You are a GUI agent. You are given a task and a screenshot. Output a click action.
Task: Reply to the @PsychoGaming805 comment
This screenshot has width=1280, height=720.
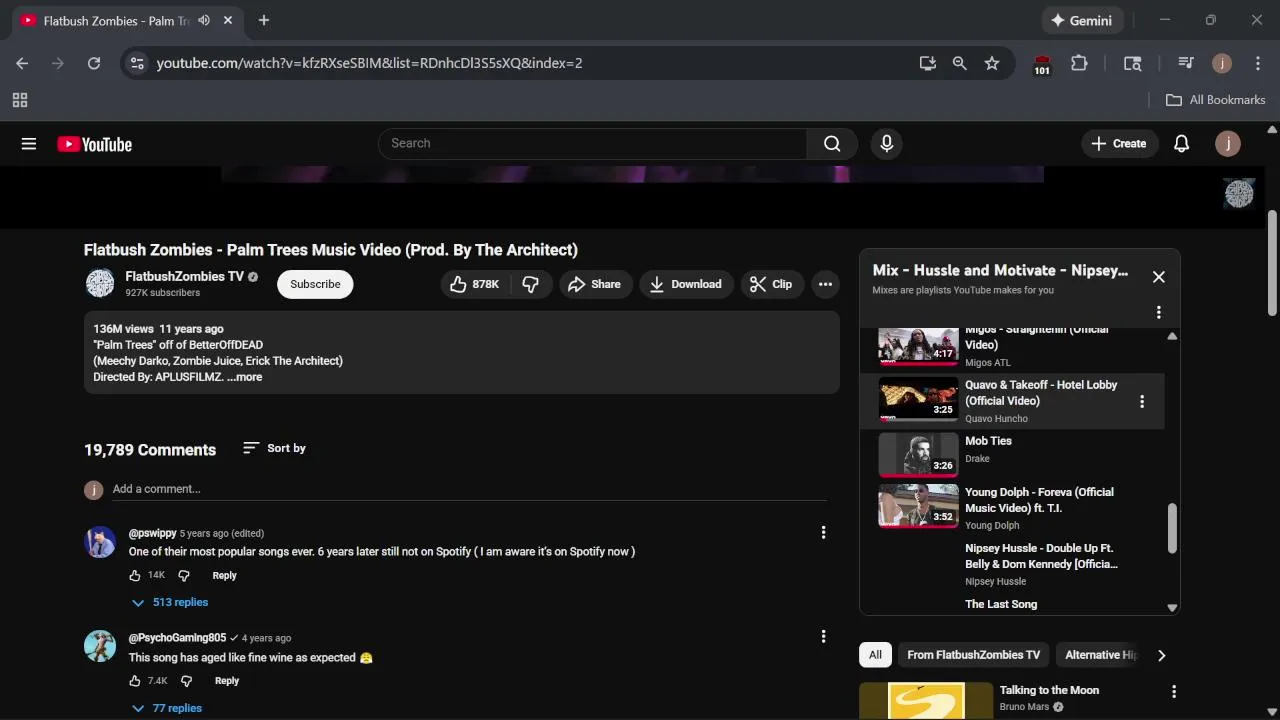tap(227, 681)
